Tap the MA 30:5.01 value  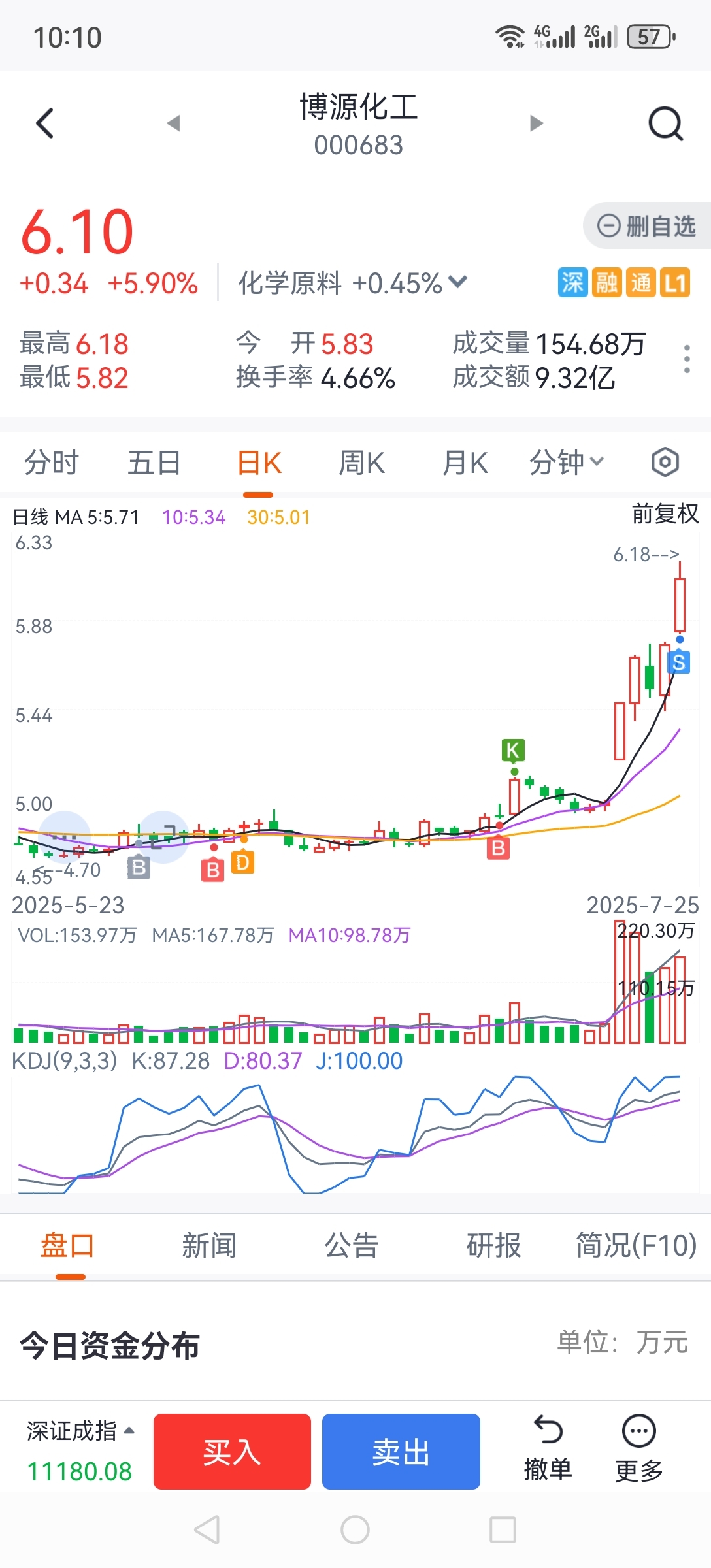point(278,517)
